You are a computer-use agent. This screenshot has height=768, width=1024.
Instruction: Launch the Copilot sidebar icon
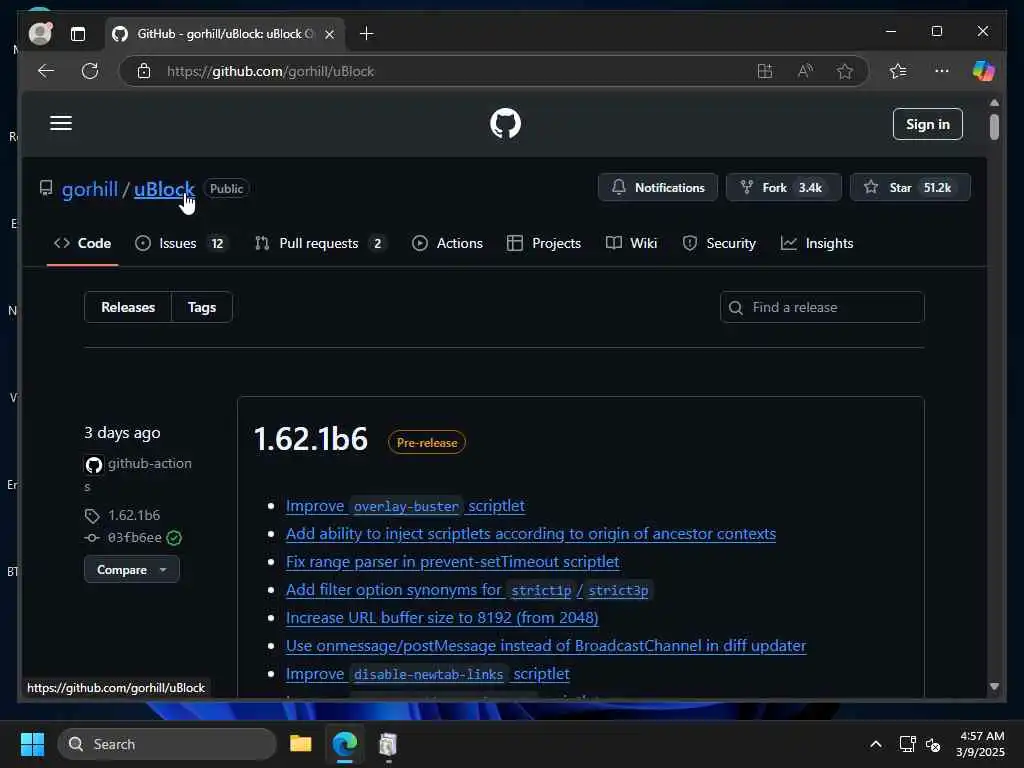pos(983,71)
